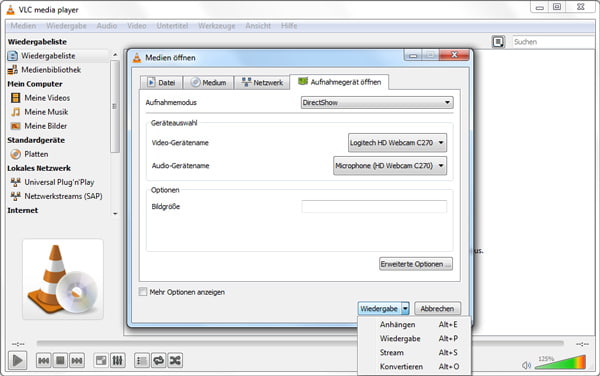This screenshot has width=600, height=376.
Task: Open the Audio-Gerätename microphone dropdown
Action: [x=390, y=166]
